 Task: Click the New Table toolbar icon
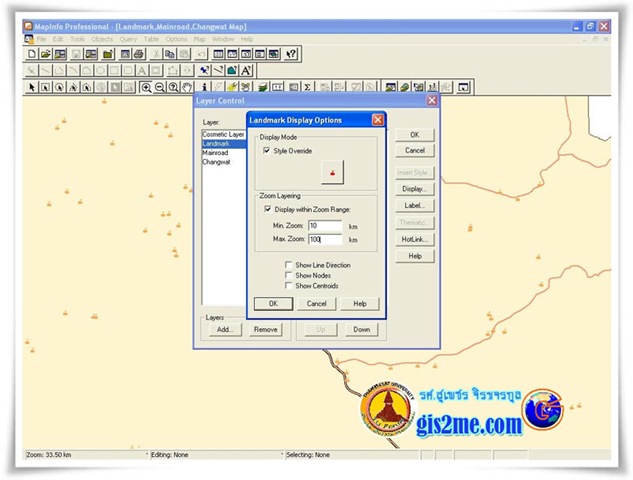point(31,54)
